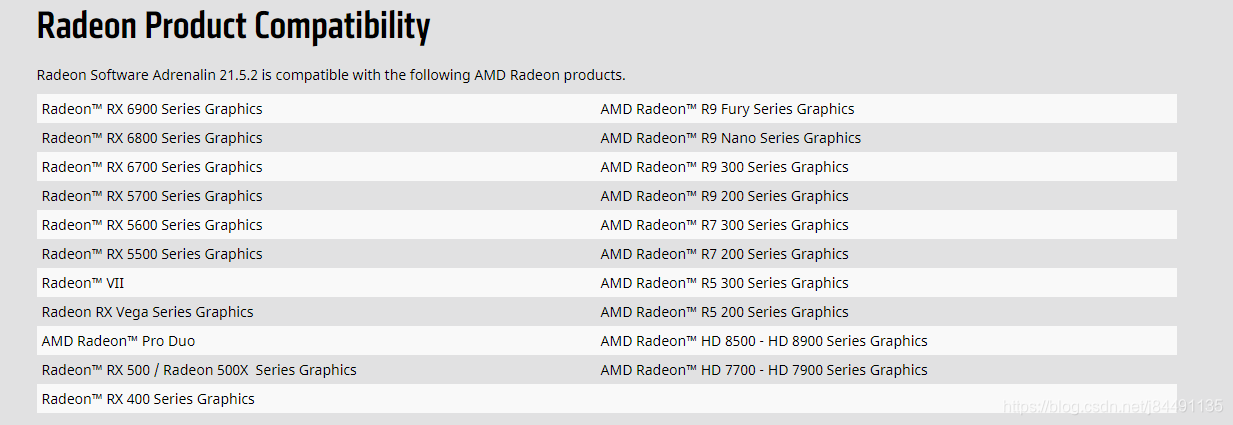Select AMD Radeon R9 Fury Series Graphics
The width and height of the screenshot is (1233, 425).
tap(728, 109)
